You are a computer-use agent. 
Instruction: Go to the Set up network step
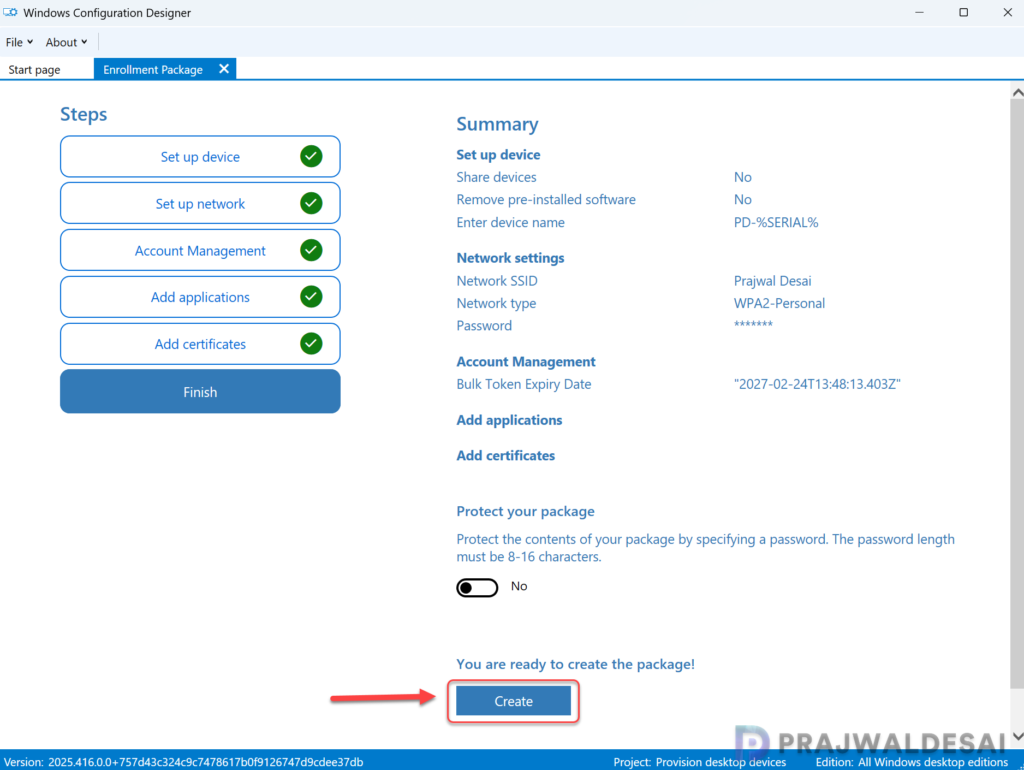[200, 204]
